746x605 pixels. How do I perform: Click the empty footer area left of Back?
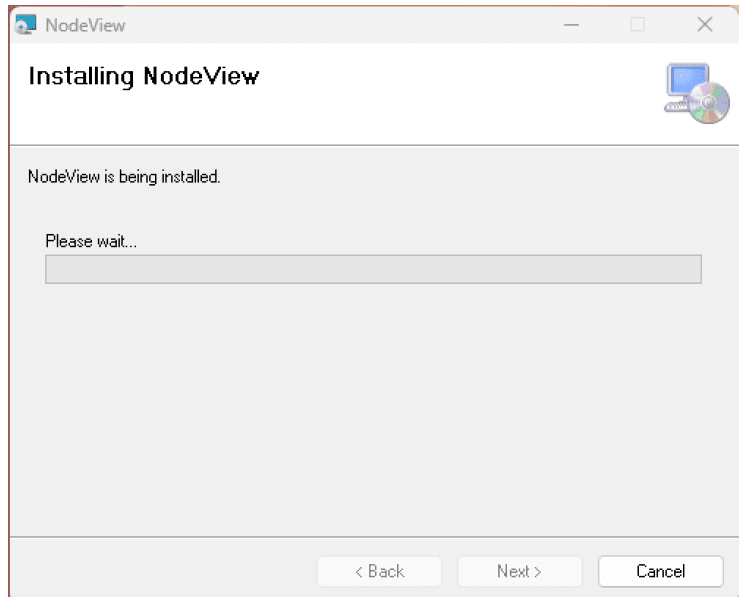coord(160,571)
